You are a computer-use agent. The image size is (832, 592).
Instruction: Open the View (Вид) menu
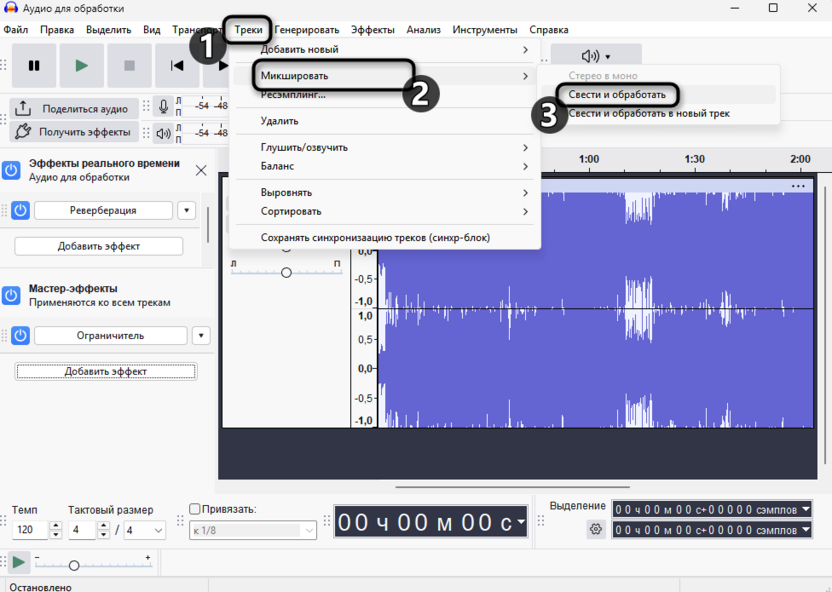point(151,30)
